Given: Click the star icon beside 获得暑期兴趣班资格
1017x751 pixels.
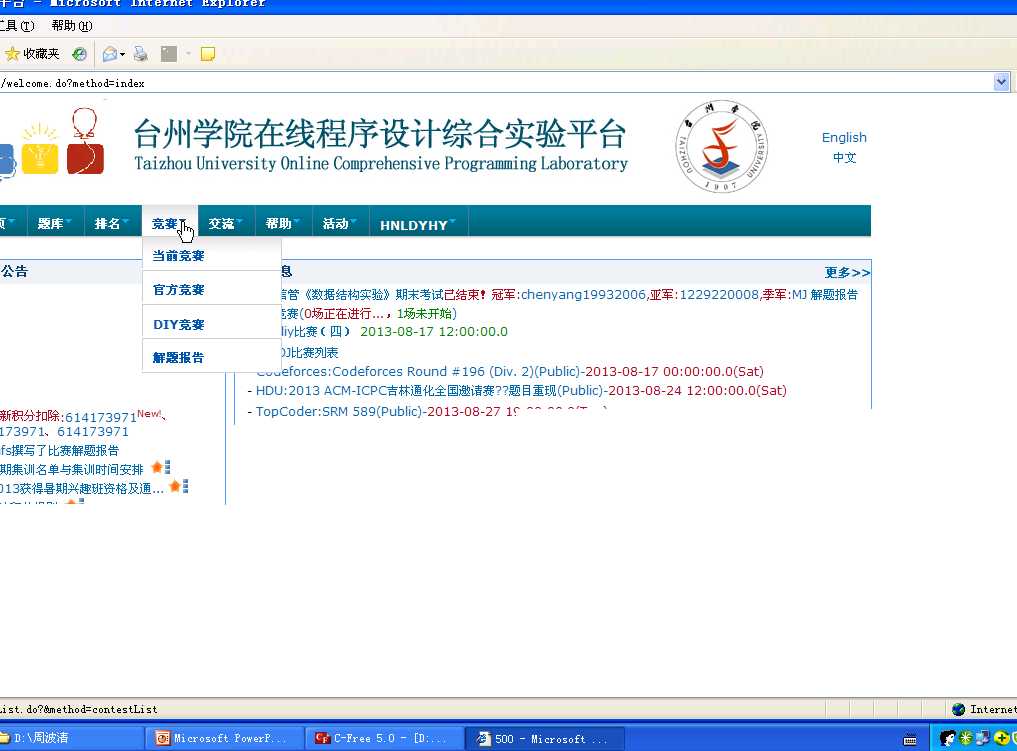Looking at the screenshot, I should coord(174,486).
